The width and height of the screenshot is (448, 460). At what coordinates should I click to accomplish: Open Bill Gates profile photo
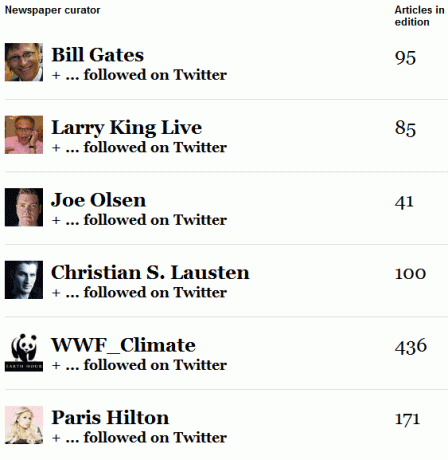[24, 62]
